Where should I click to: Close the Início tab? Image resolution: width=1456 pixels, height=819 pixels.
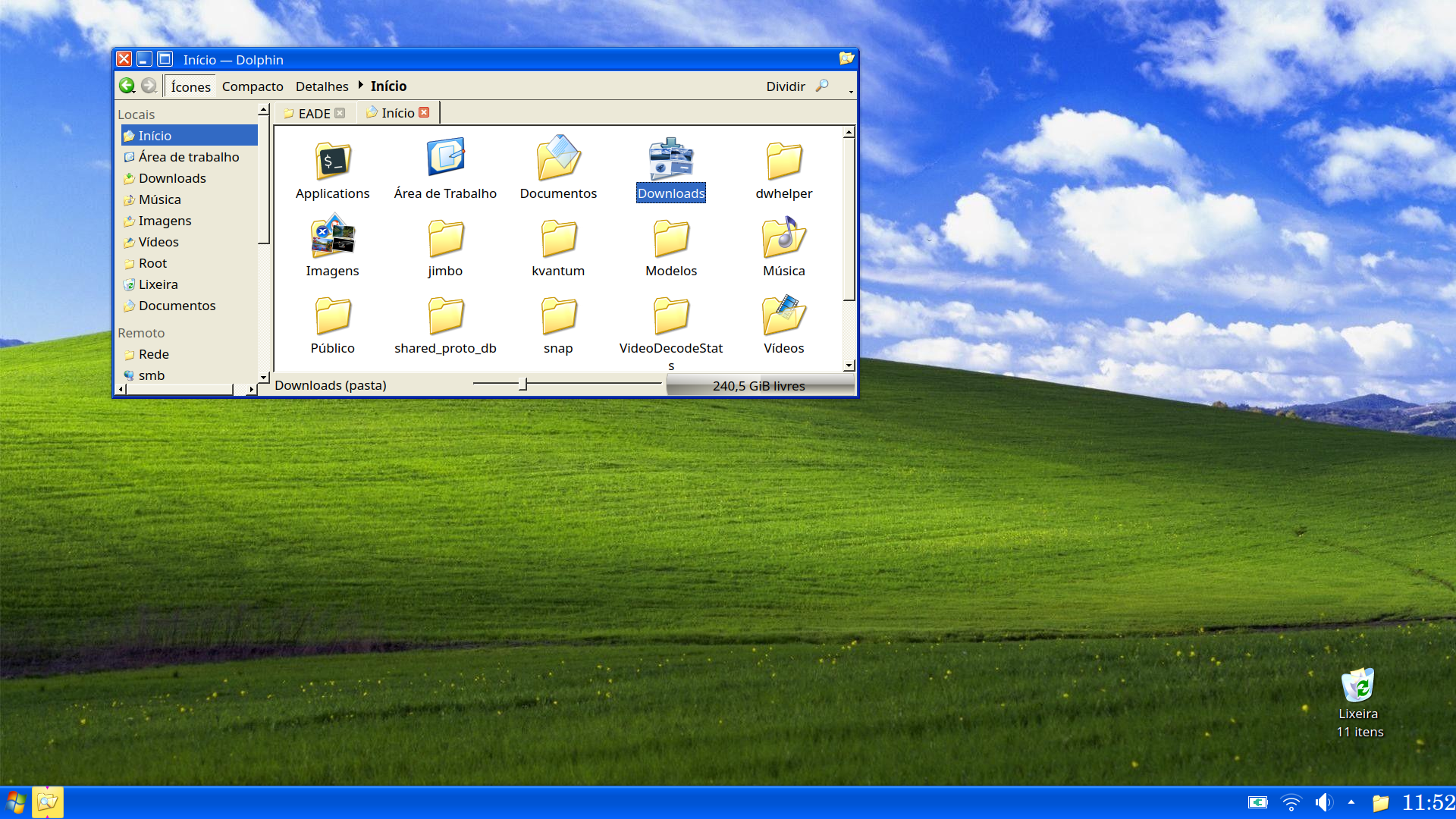(424, 112)
